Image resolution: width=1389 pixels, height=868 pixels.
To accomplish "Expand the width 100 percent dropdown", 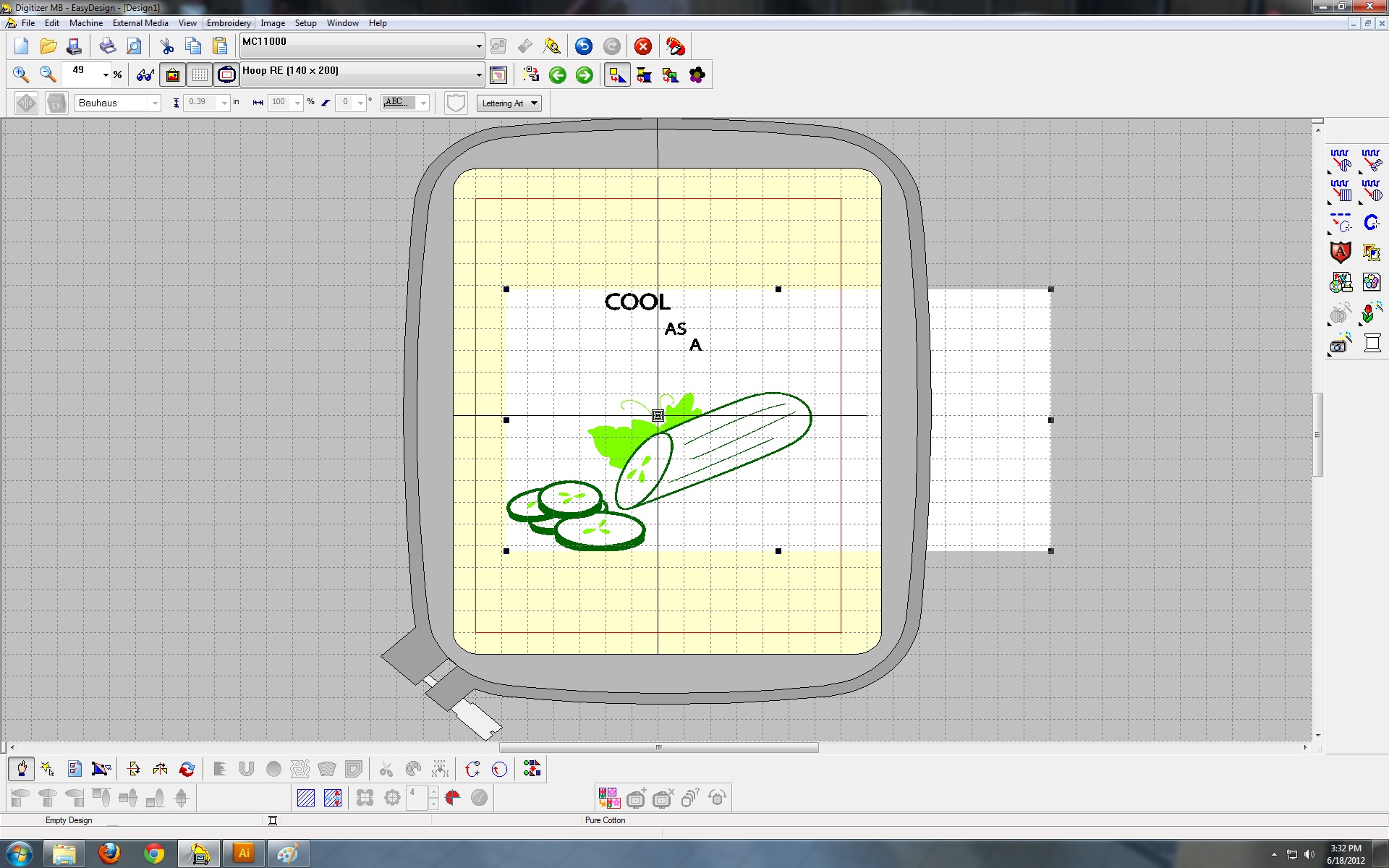I will (x=297, y=103).
